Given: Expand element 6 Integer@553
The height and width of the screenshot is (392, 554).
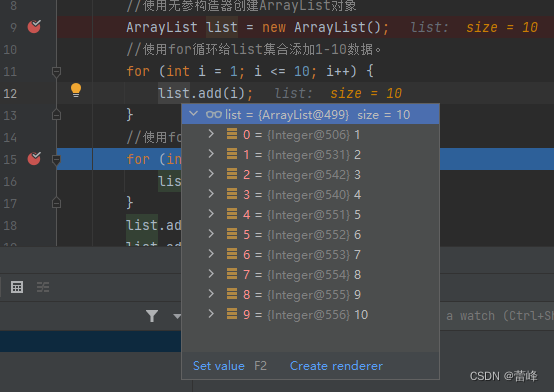Looking at the screenshot, I should point(211,253).
